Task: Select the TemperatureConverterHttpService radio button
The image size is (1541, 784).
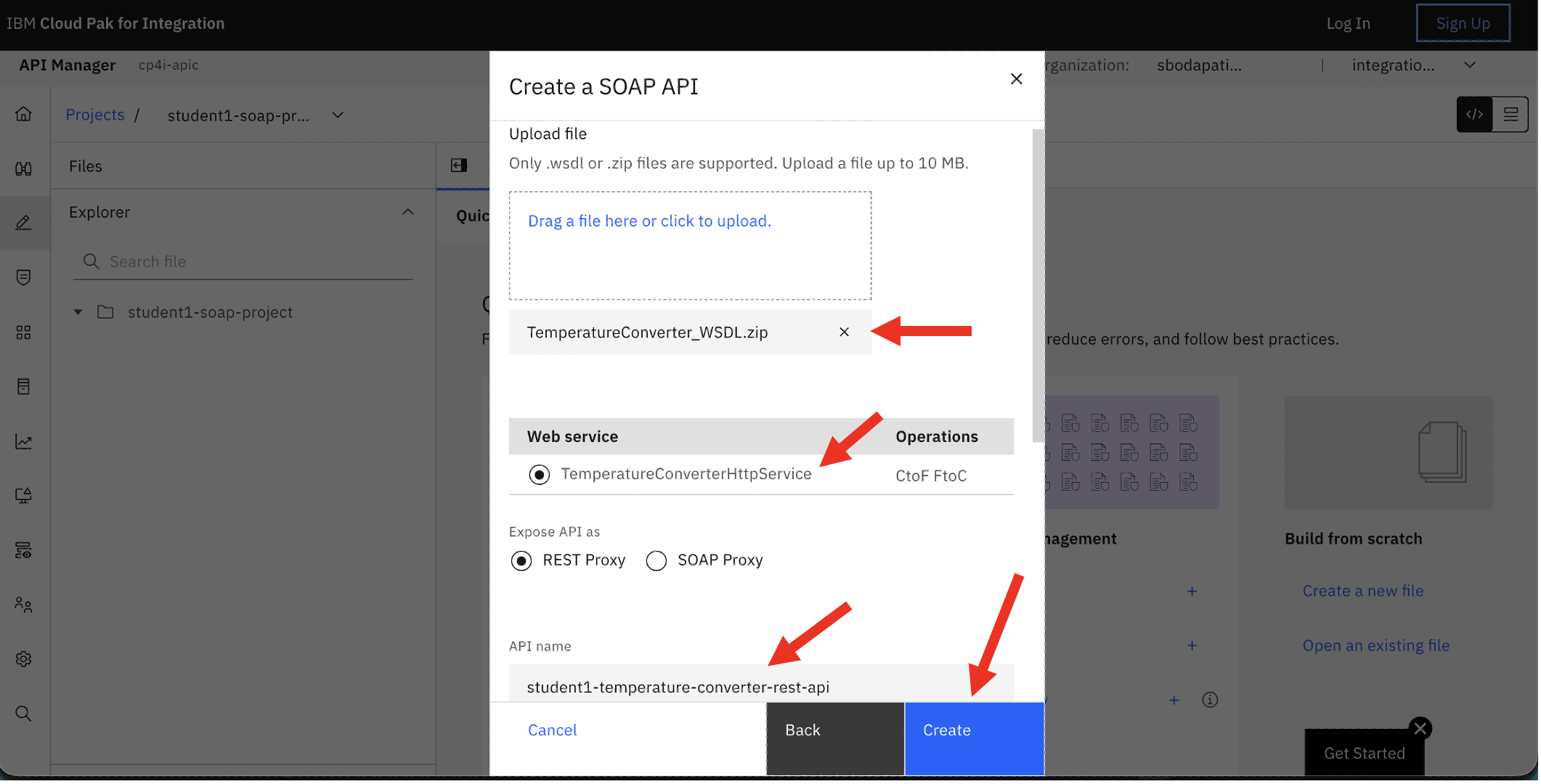Action: [x=540, y=475]
